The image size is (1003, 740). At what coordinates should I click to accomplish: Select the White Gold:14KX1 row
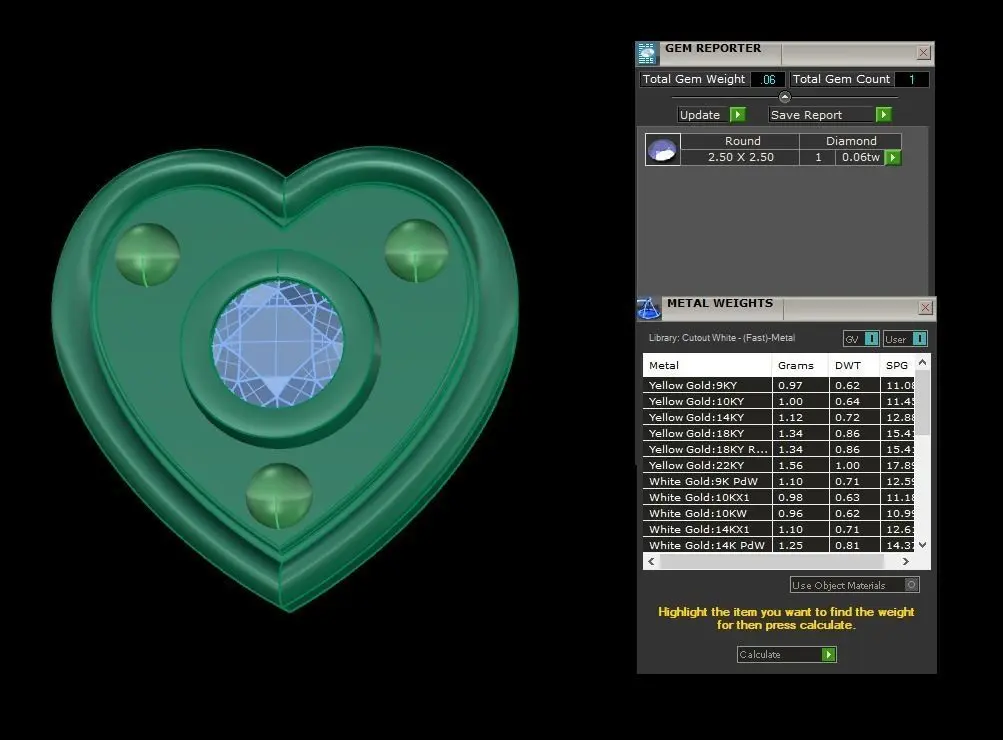[x=779, y=529]
